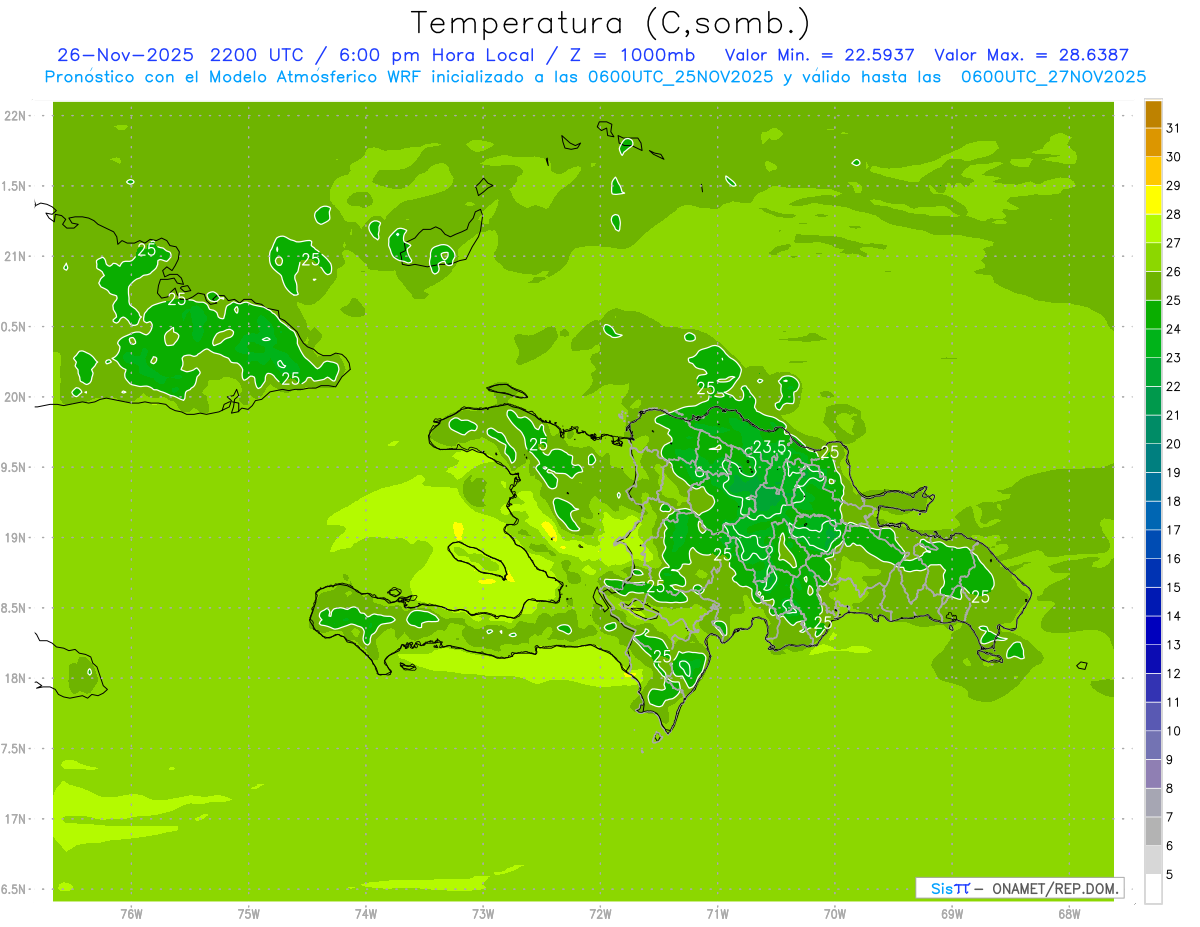1200x927 pixels.
Task: Click legend value '20'
Action: pos(1173,444)
